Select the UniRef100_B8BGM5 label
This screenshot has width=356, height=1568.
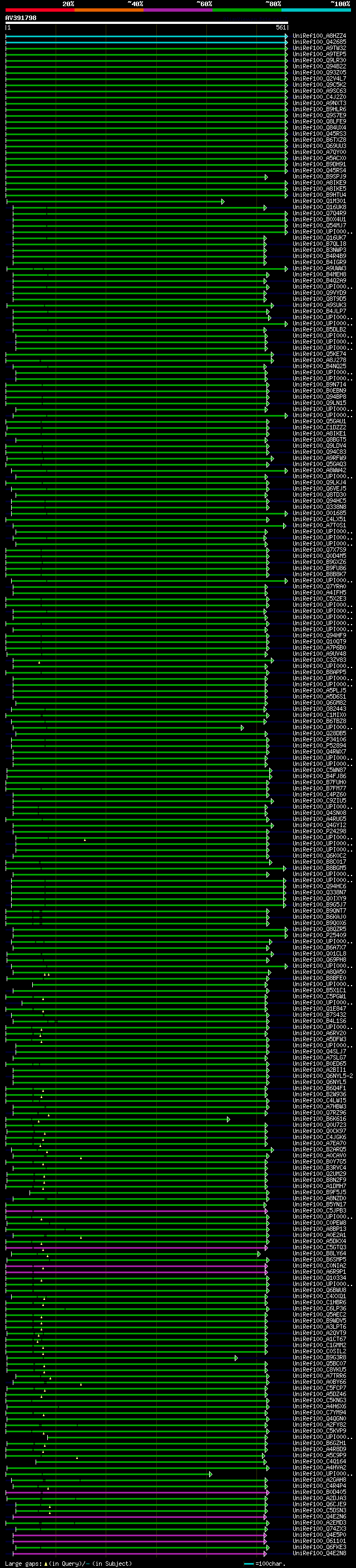[x=319, y=868]
